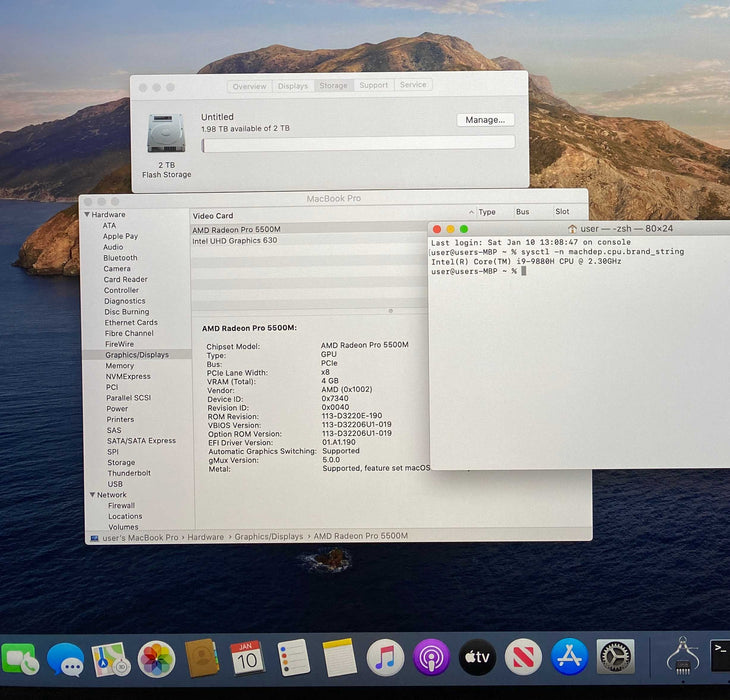Launch Music app from the Dock
Viewport: 730px width, 700px height.
[x=385, y=658]
